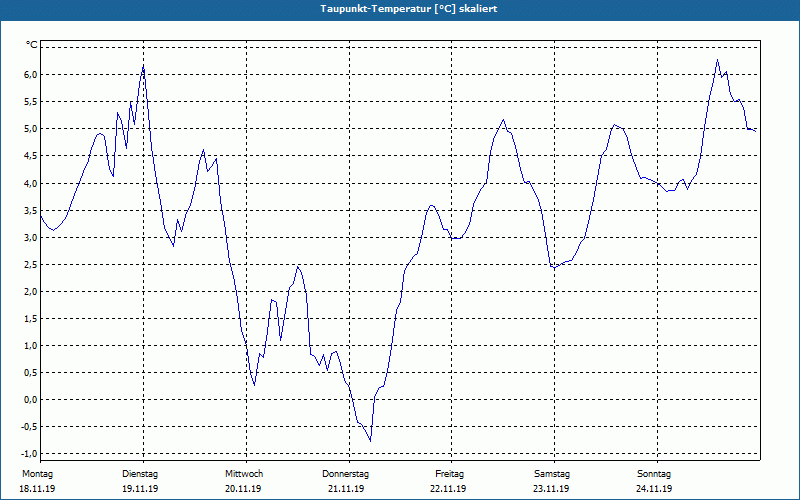Viewport: 800px width, 500px height.
Task: Click the Mittwoch day label
Action: point(244,474)
